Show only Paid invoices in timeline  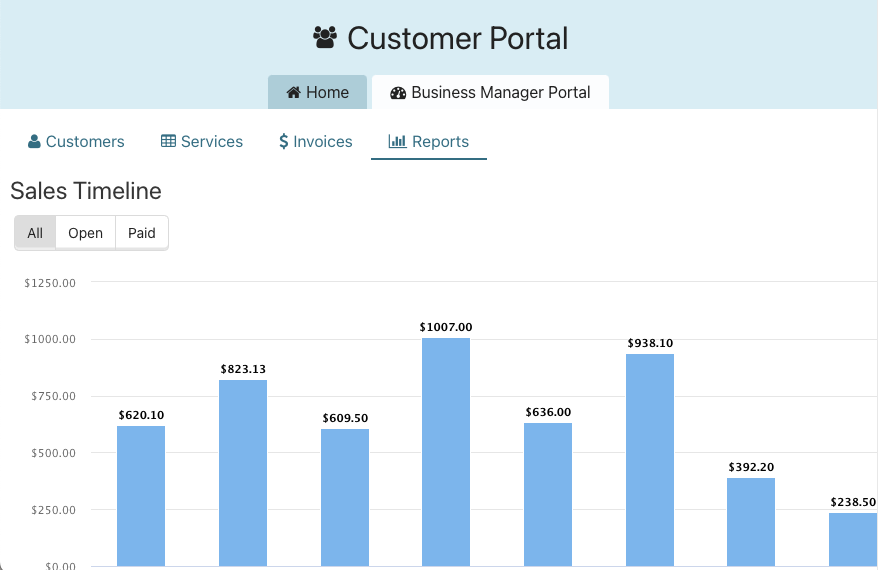(x=142, y=233)
